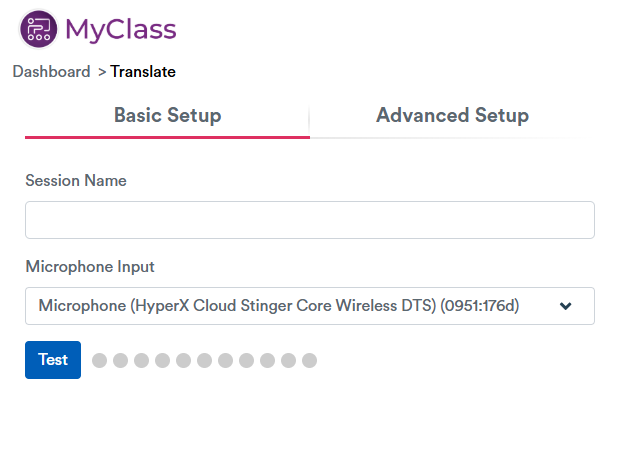Click the Microphone Input label
Screen dimensions: 632x449
click(x=90, y=267)
